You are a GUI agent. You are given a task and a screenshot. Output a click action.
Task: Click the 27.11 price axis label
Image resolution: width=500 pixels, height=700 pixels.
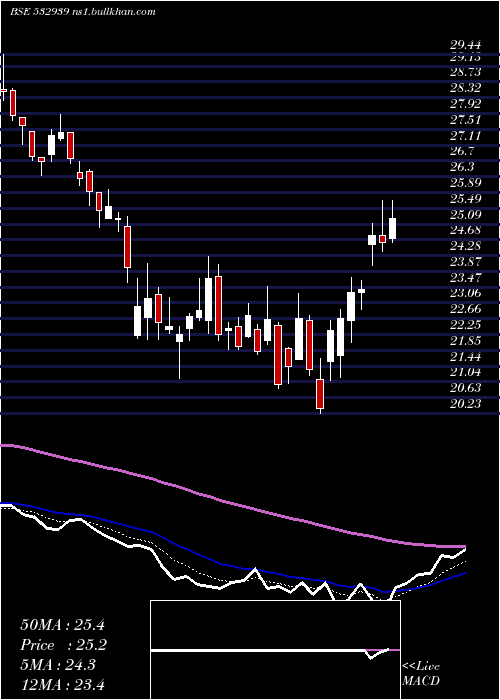pos(466,136)
